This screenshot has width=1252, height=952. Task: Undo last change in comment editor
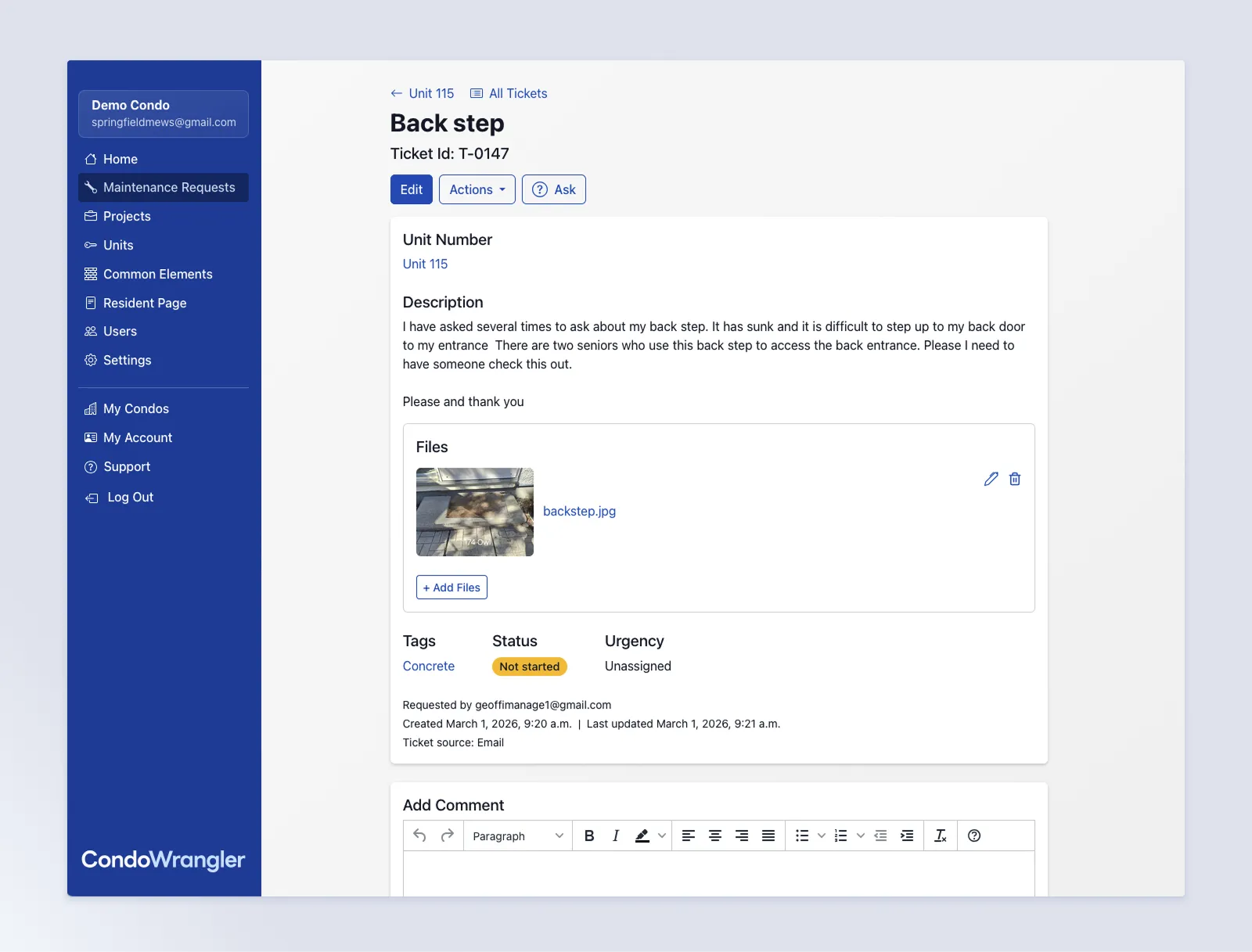[x=420, y=835]
